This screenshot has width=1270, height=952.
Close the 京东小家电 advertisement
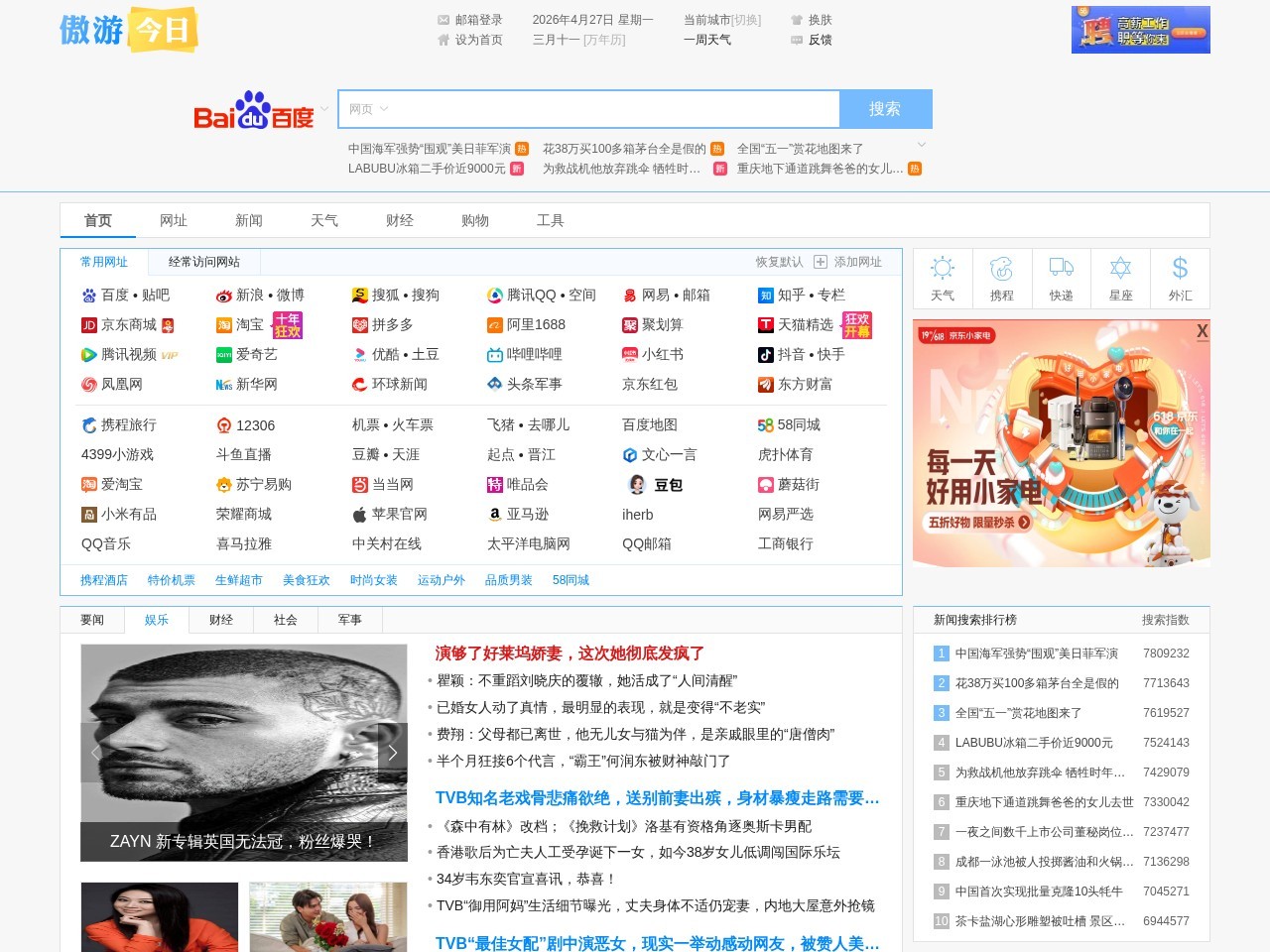(1202, 331)
